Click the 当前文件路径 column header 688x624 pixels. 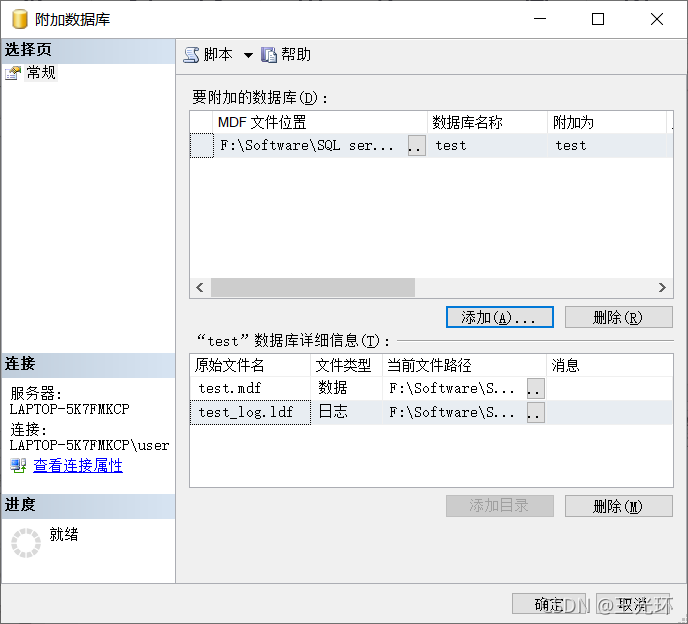[464, 365]
